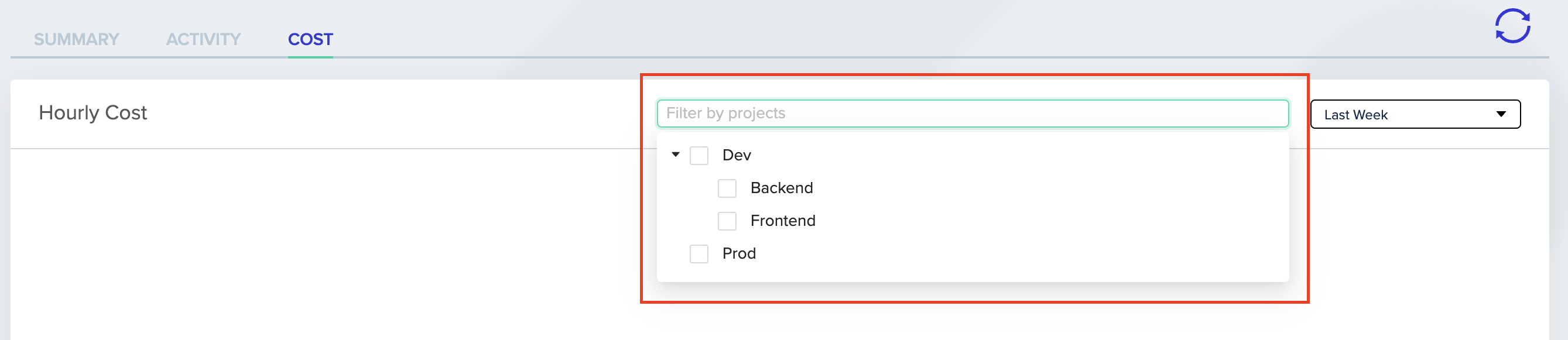
Task: Check the Backend checkbox
Action: coord(726,188)
